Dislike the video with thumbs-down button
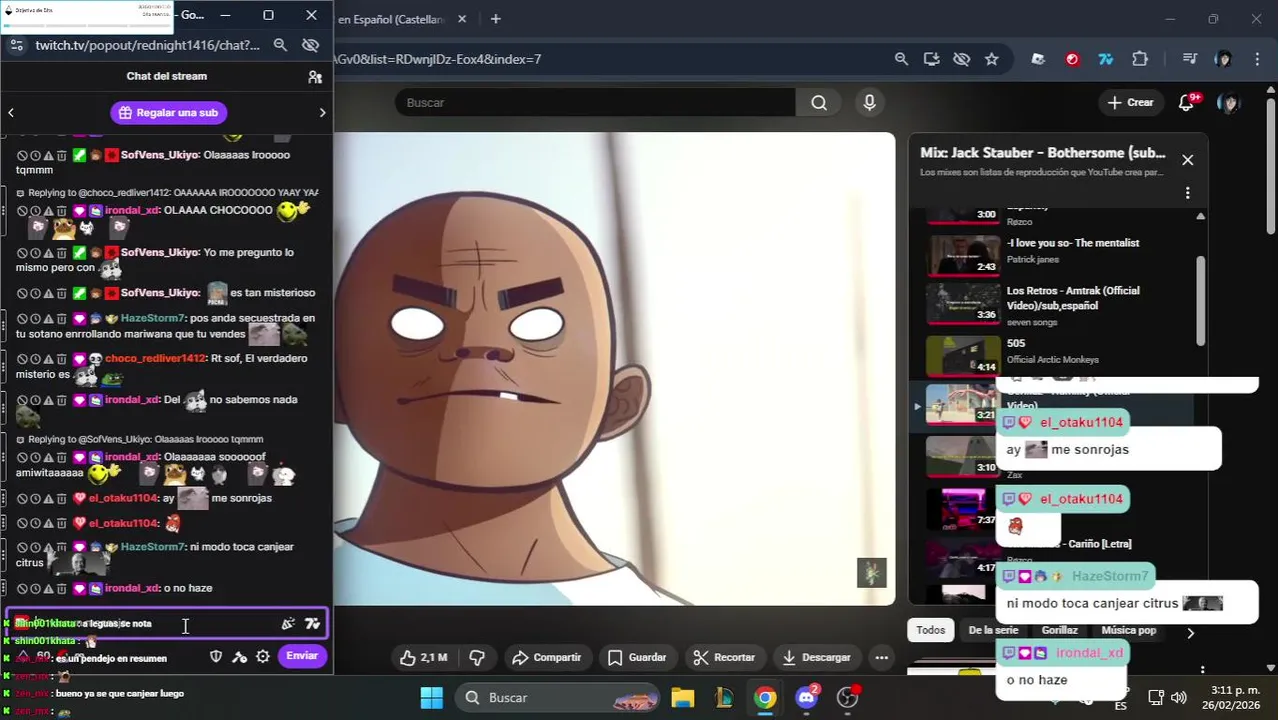Screen dimensions: 1278x720 pyautogui.click(x=477, y=658)
